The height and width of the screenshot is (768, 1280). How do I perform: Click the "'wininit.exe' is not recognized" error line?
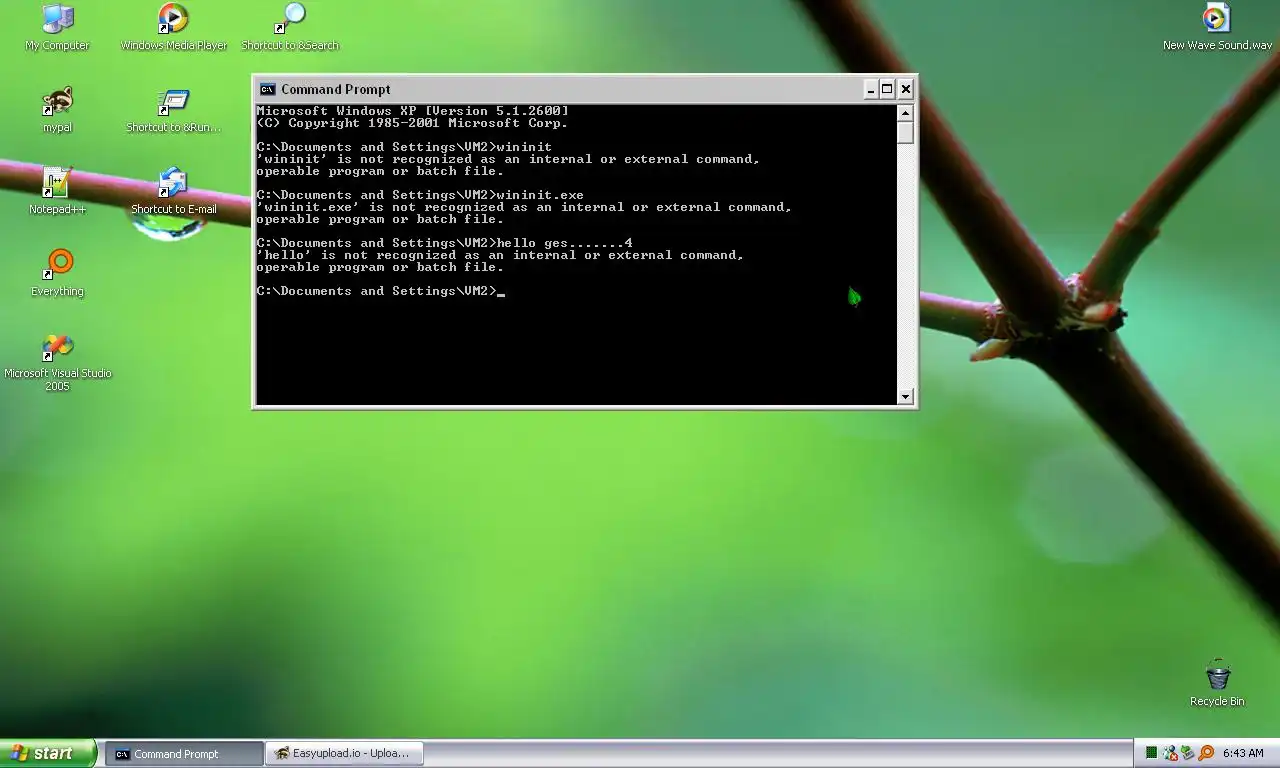pyautogui.click(x=524, y=207)
